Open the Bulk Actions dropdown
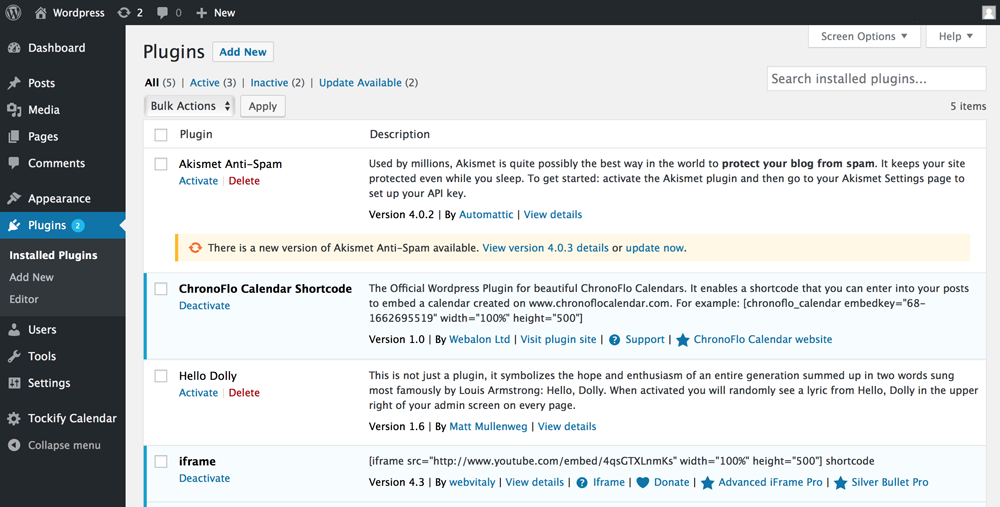The image size is (1000, 507). point(189,106)
